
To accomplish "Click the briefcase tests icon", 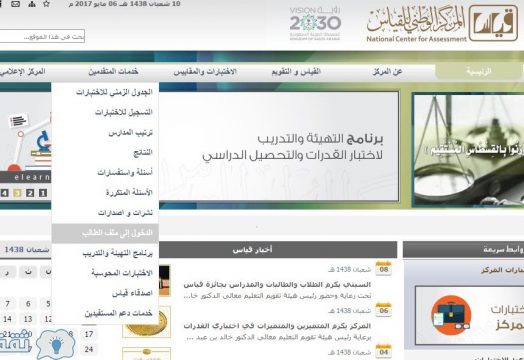I will pyautogui.click(x=451, y=315).
